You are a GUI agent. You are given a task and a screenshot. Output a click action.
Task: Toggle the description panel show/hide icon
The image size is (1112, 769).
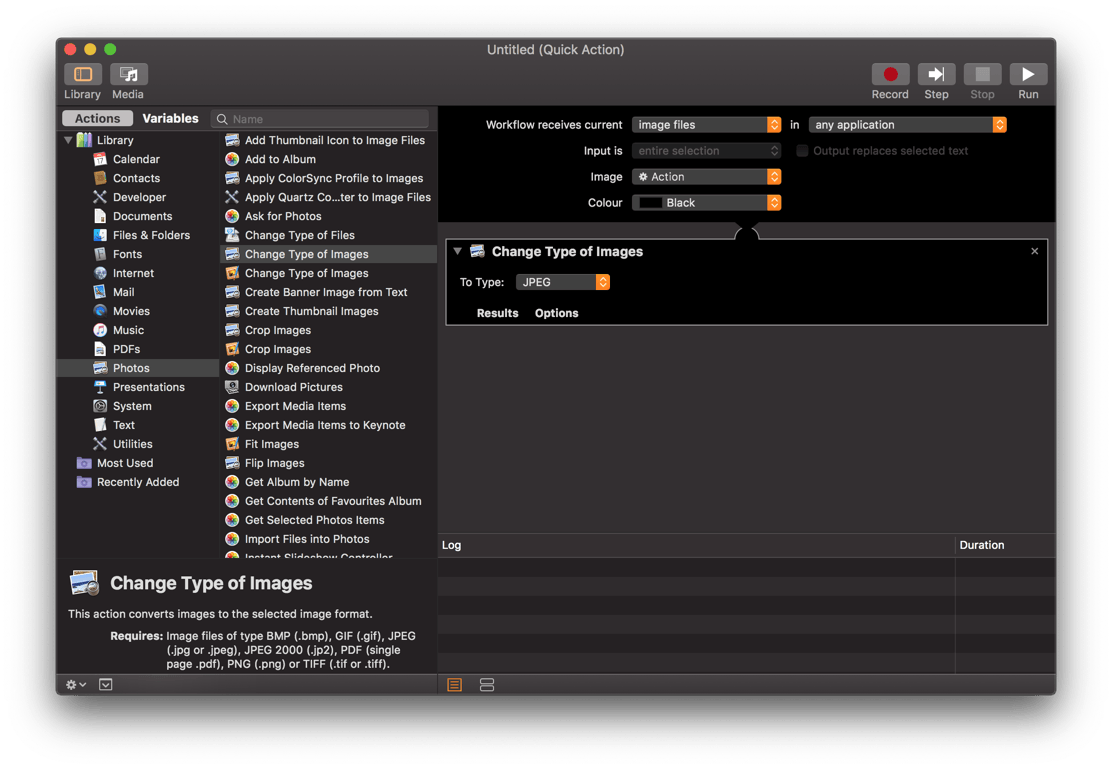tap(106, 685)
